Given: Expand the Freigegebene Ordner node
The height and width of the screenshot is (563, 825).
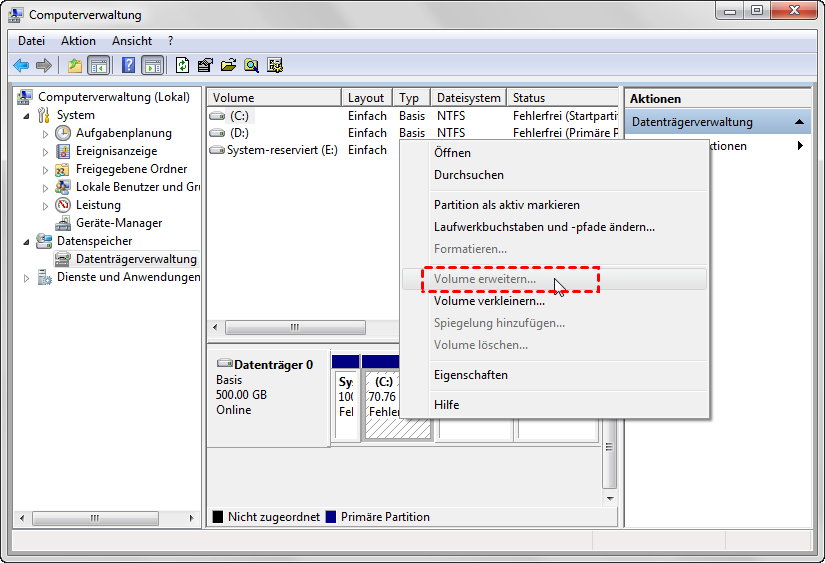Looking at the screenshot, I should [45, 170].
